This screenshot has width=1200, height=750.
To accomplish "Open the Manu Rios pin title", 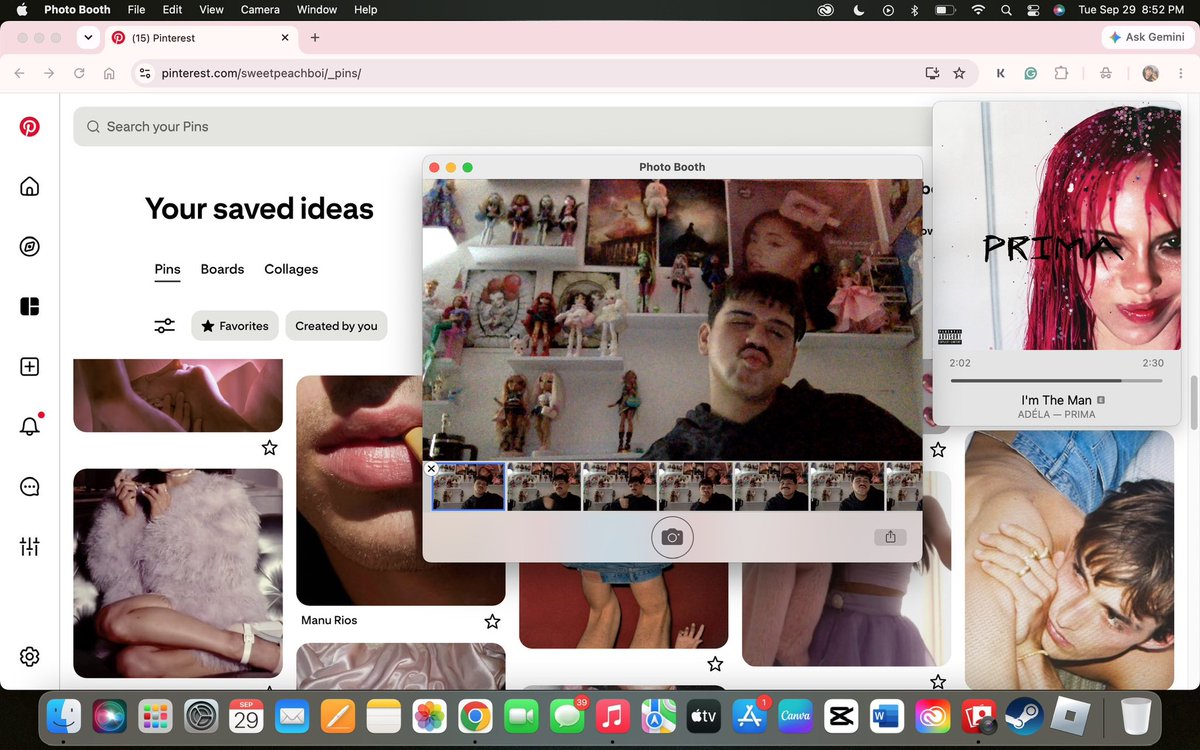I will 329,621.
